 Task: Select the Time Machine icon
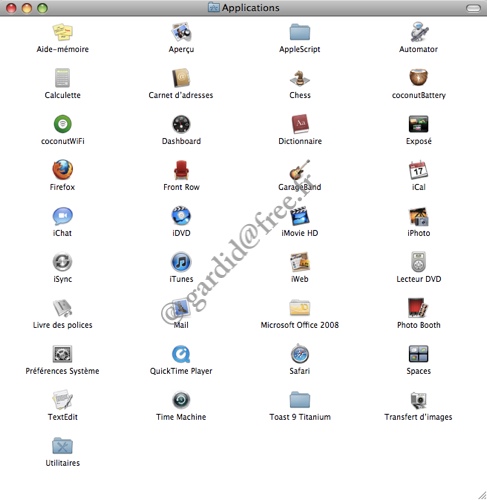(181, 400)
